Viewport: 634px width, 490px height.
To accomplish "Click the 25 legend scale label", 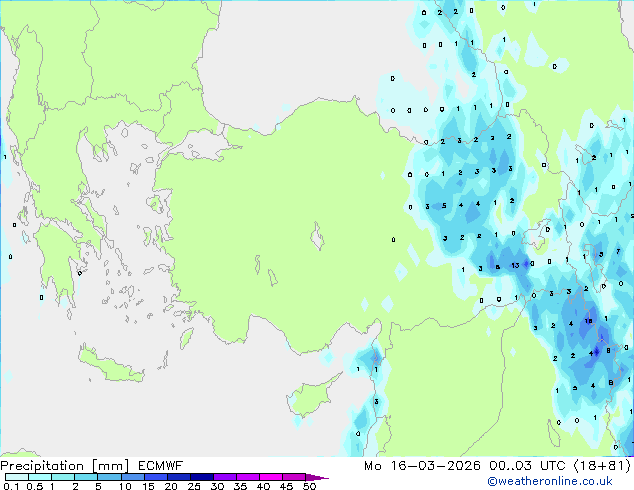I will tap(194, 486).
